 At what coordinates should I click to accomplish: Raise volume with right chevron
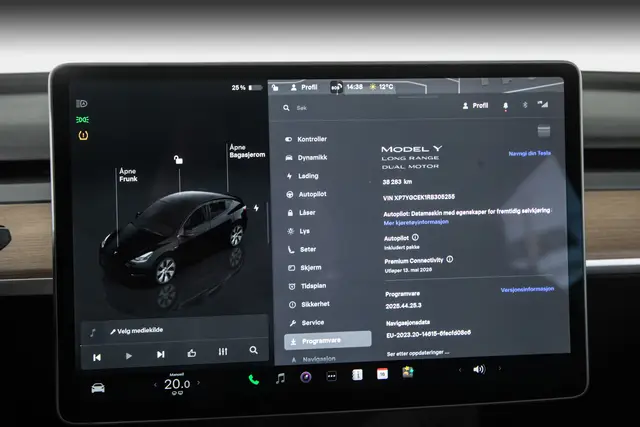(x=500, y=368)
